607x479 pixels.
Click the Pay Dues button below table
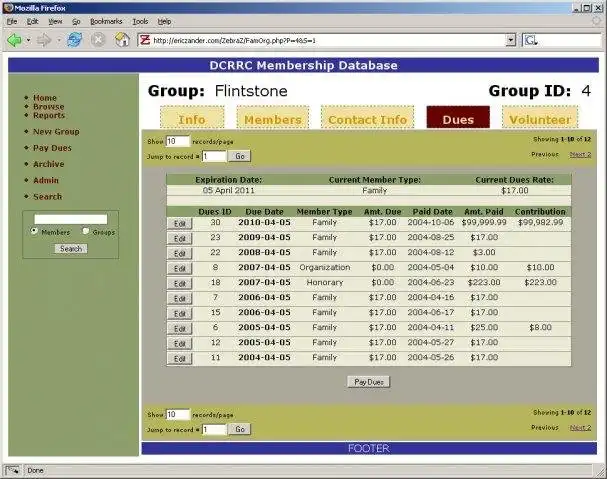[369, 382]
